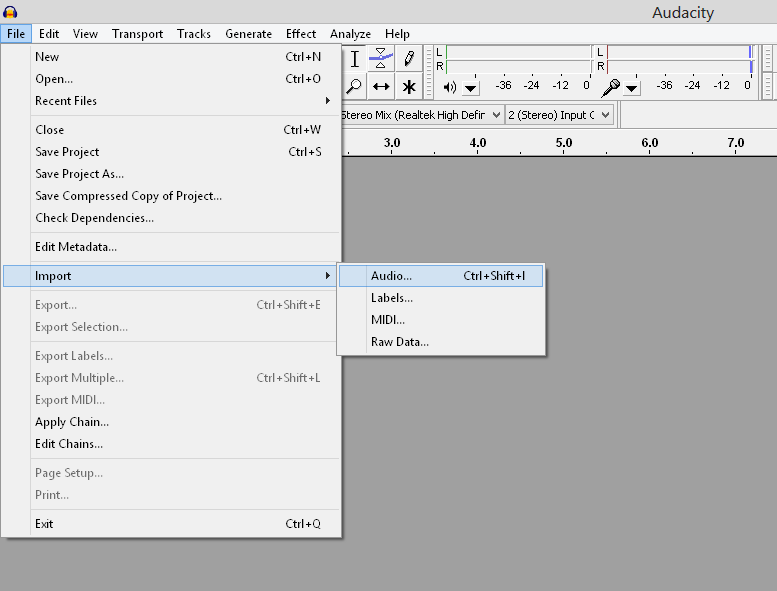Viewport: 777px width, 591px height.
Task: Open the Transport menu
Action: click(x=137, y=34)
